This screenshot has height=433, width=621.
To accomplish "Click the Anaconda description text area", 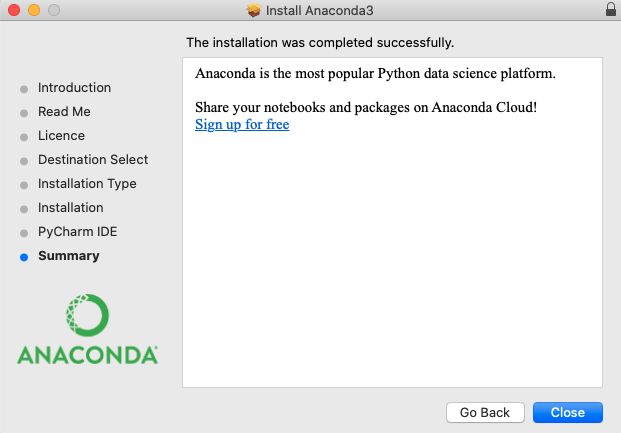I will [392, 222].
